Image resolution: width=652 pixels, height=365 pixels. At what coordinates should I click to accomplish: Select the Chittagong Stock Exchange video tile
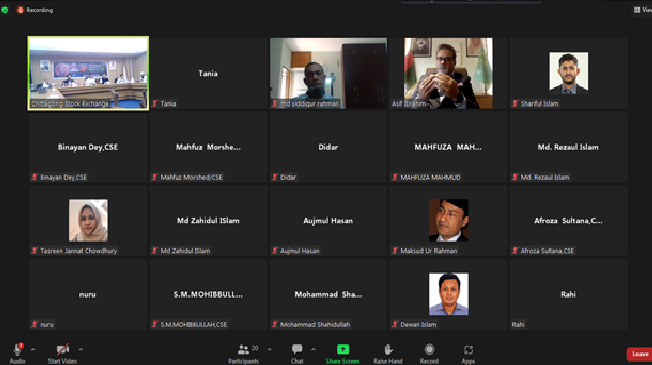(88, 73)
